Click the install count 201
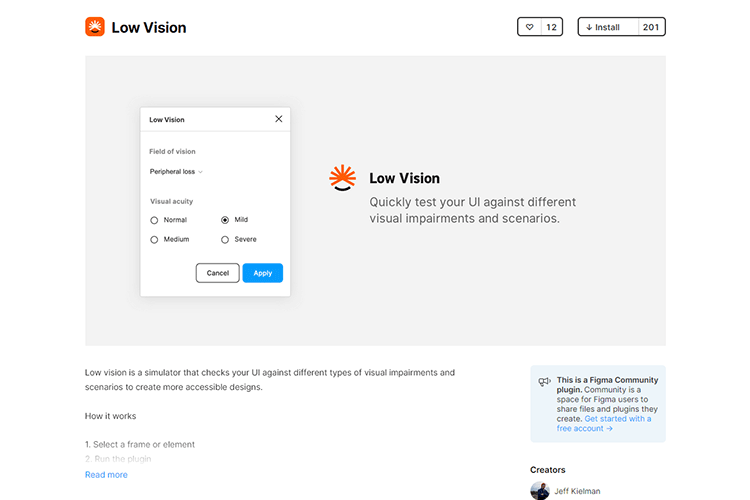 click(x=651, y=27)
